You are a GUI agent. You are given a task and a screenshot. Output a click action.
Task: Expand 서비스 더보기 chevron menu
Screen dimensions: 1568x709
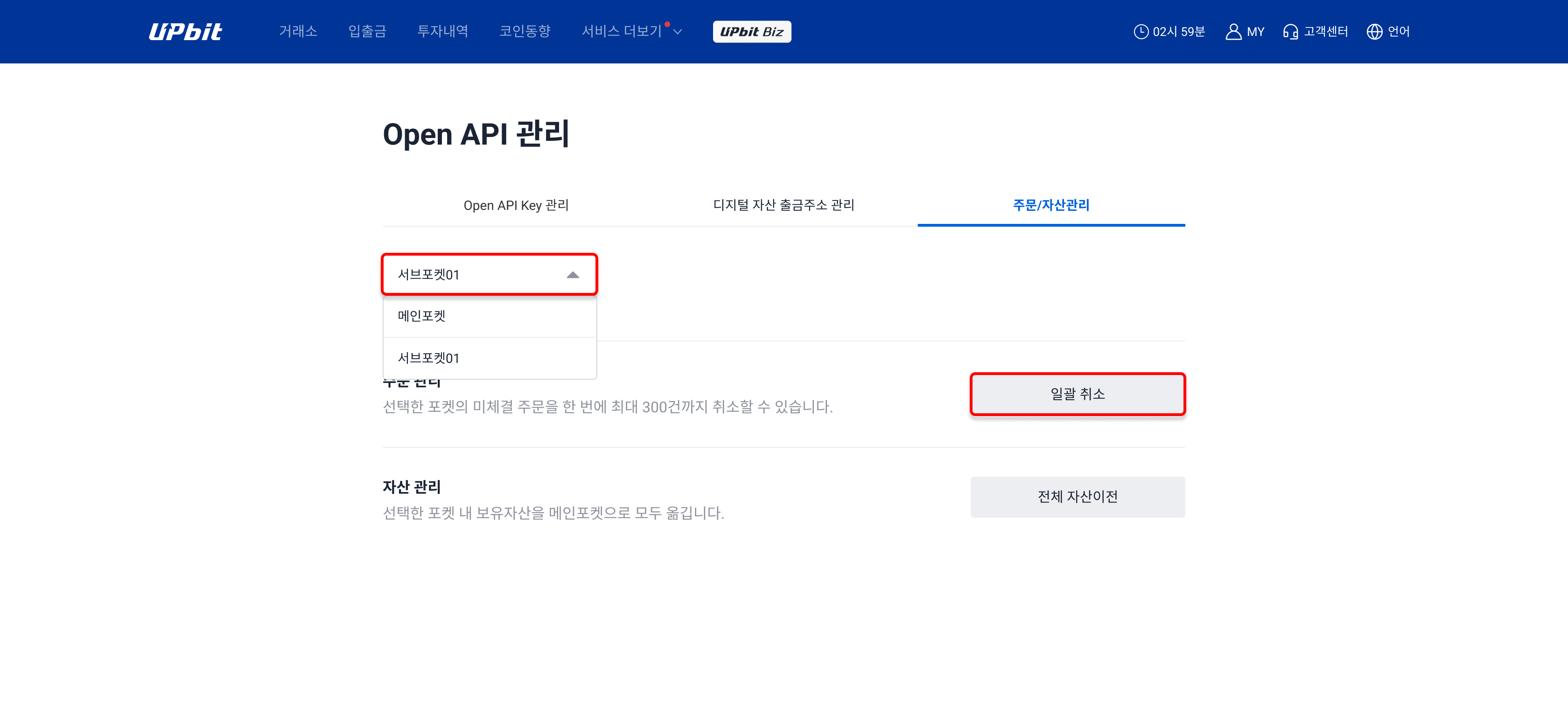click(x=678, y=32)
